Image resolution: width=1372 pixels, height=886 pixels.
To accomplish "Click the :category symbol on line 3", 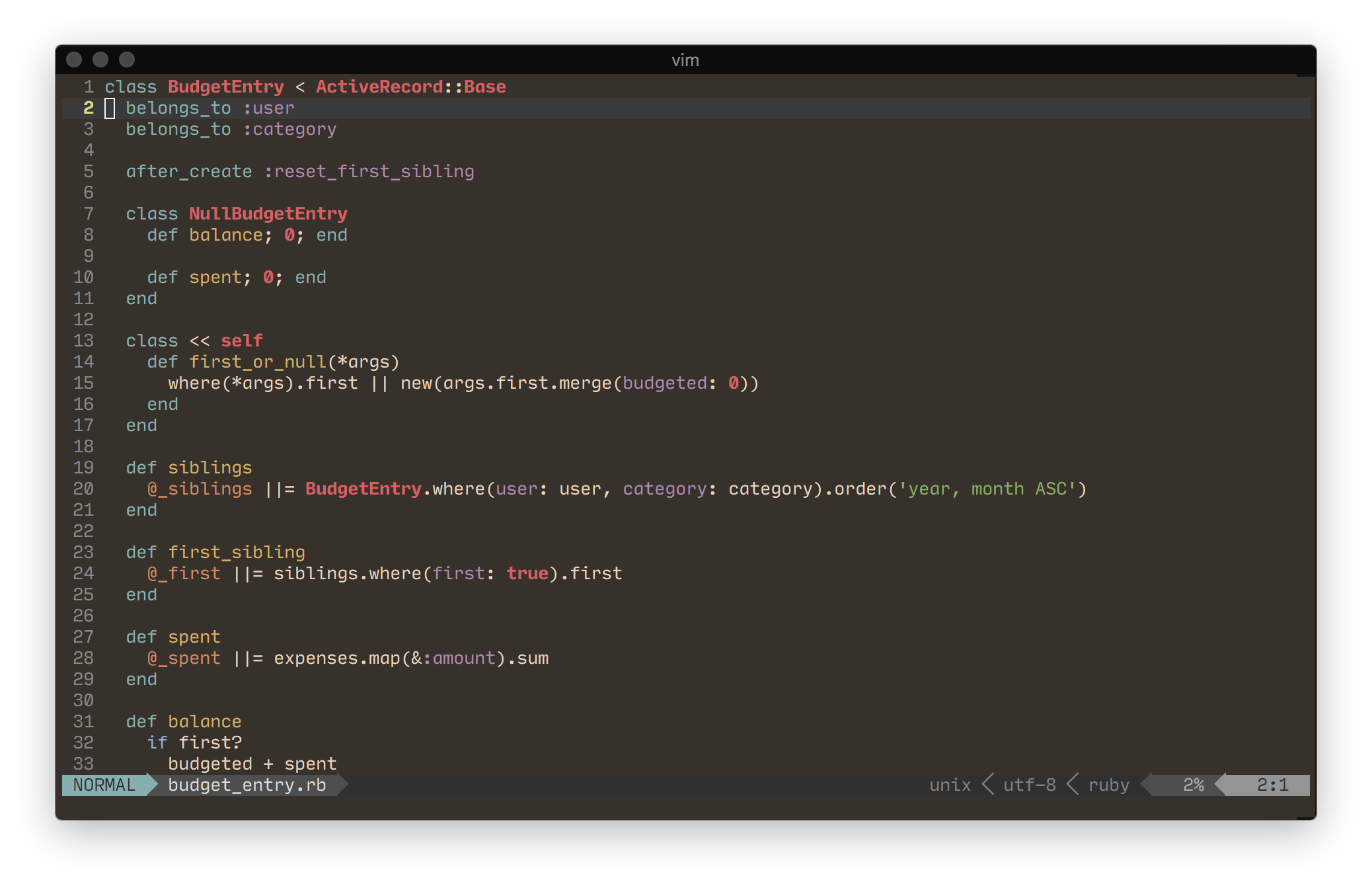I will [289, 129].
